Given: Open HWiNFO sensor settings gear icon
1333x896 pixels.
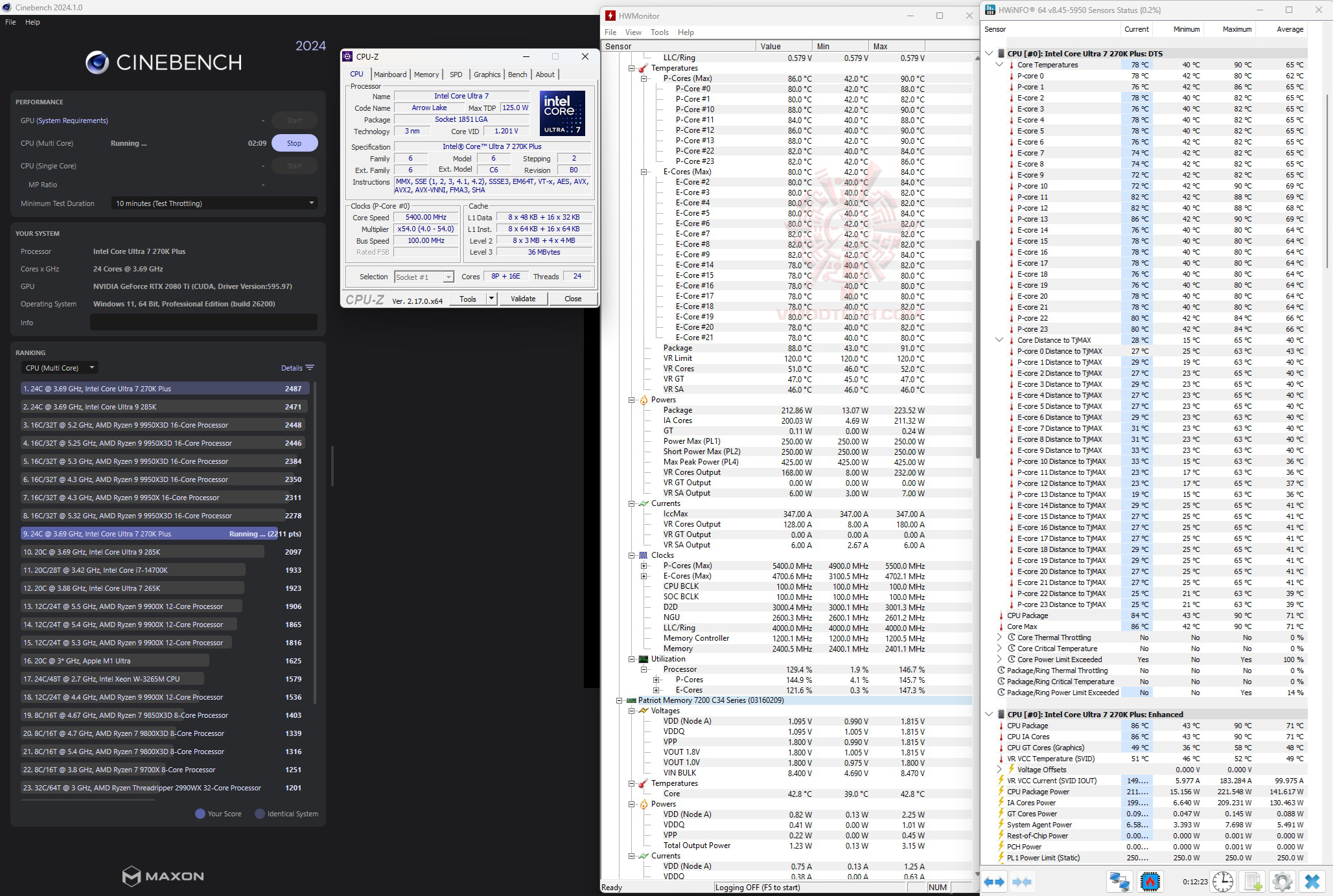Looking at the screenshot, I should coord(1282,881).
